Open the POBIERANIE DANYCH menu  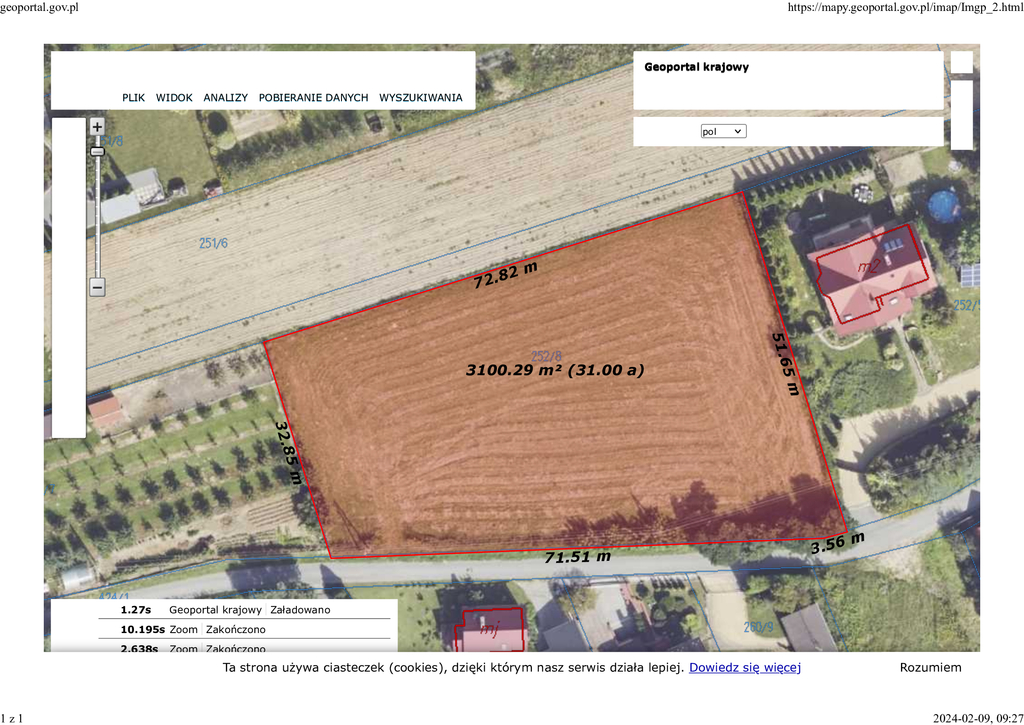pyautogui.click(x=313, y=98)
